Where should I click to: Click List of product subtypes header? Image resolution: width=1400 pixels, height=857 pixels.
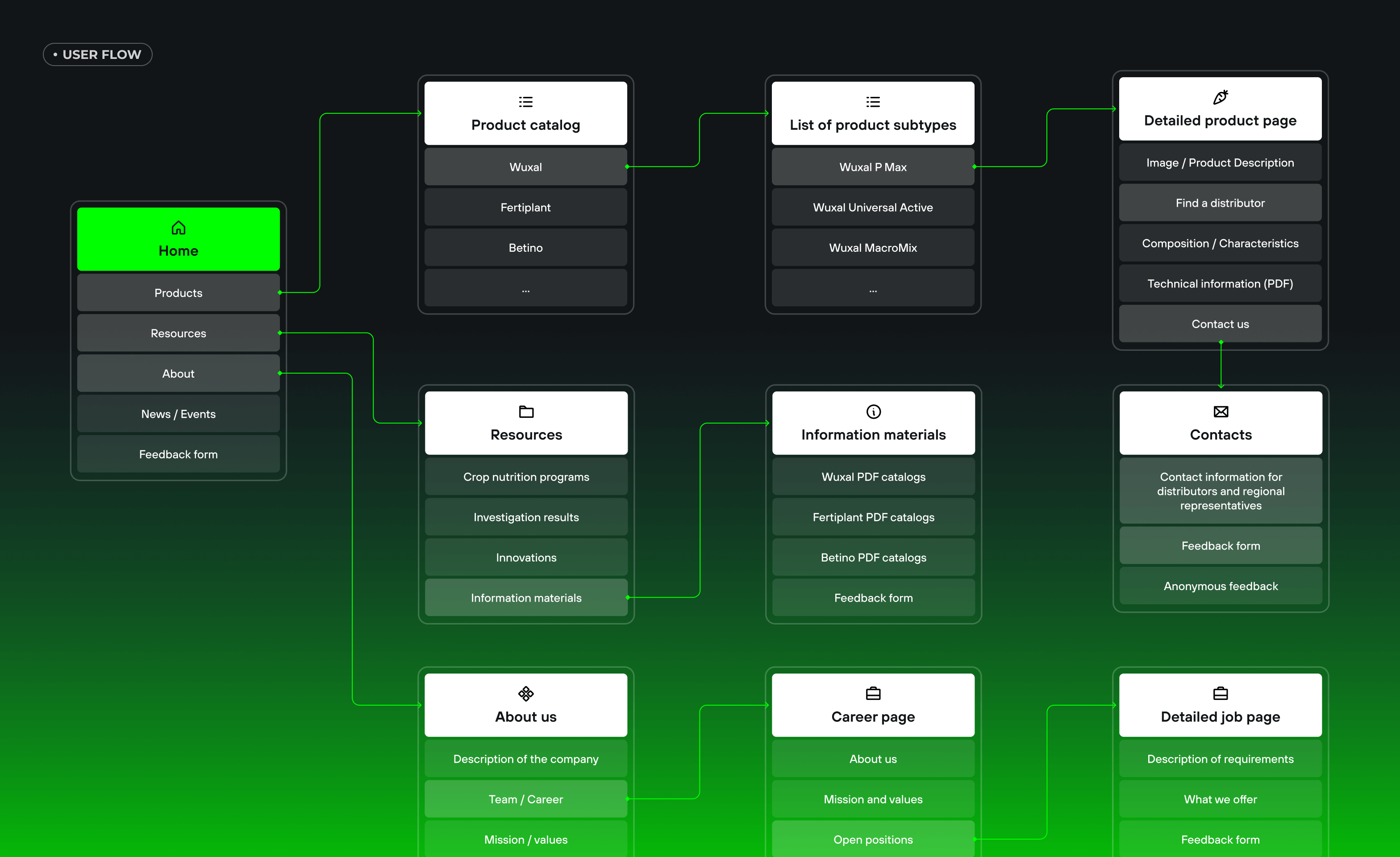tap(873, 113)
